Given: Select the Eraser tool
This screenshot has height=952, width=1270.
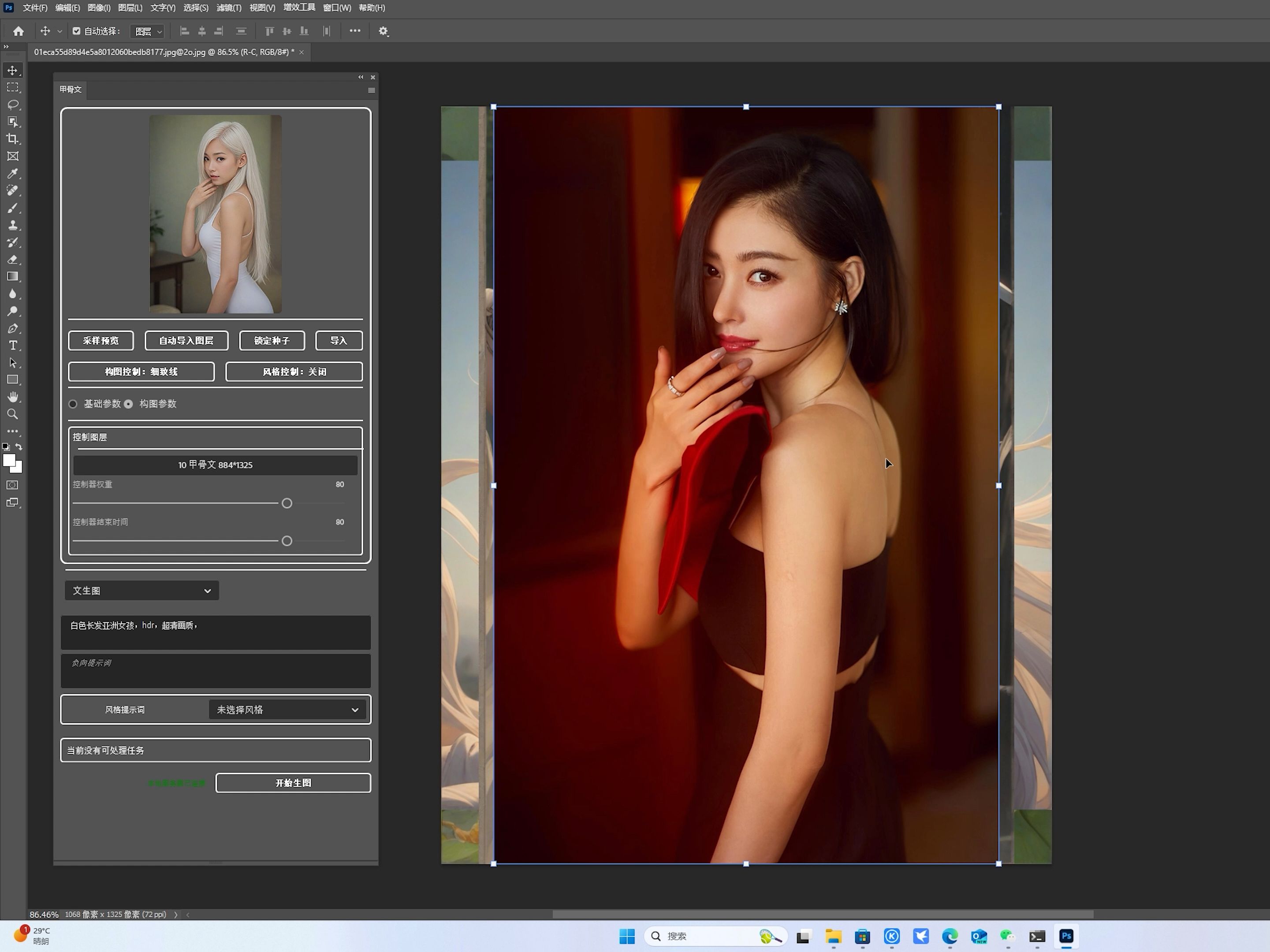Looking at the screenshot, I should (x=13, y=260).
